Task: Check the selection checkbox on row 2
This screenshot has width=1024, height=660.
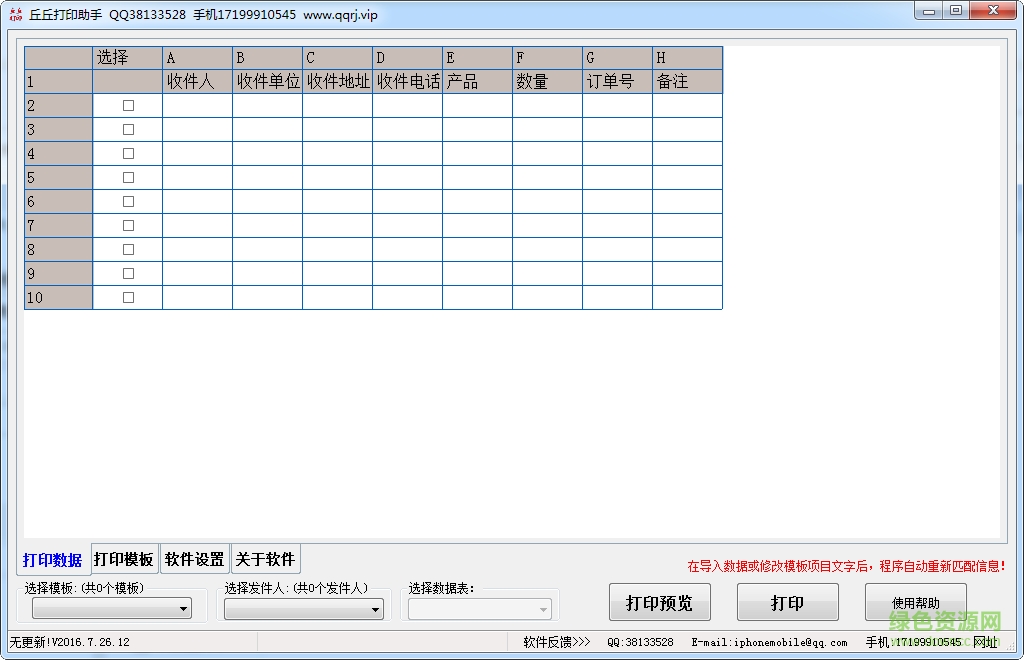Action: point(127,105)
